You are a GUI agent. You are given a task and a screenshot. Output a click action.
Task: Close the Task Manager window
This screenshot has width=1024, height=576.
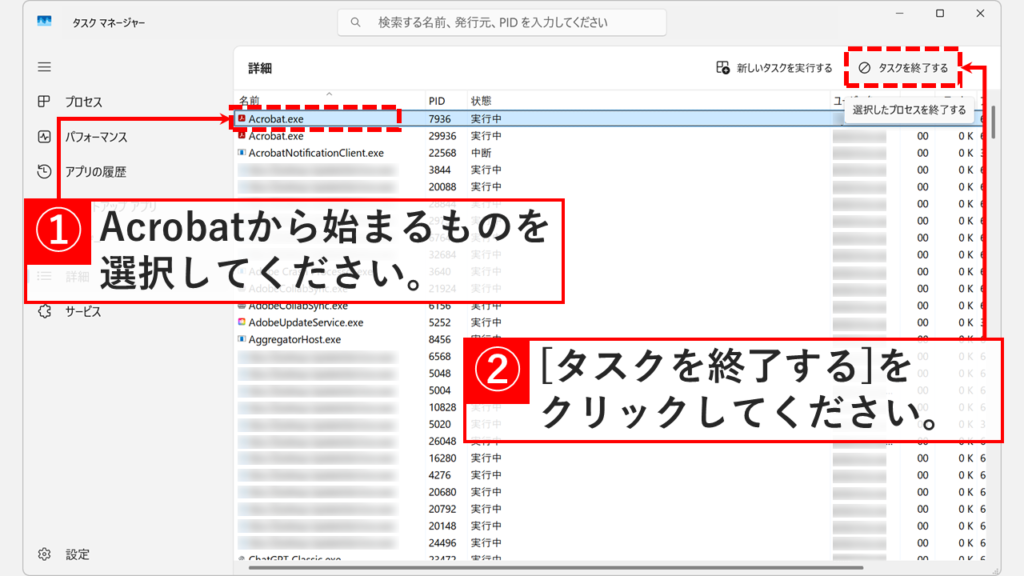pos(980,13)
